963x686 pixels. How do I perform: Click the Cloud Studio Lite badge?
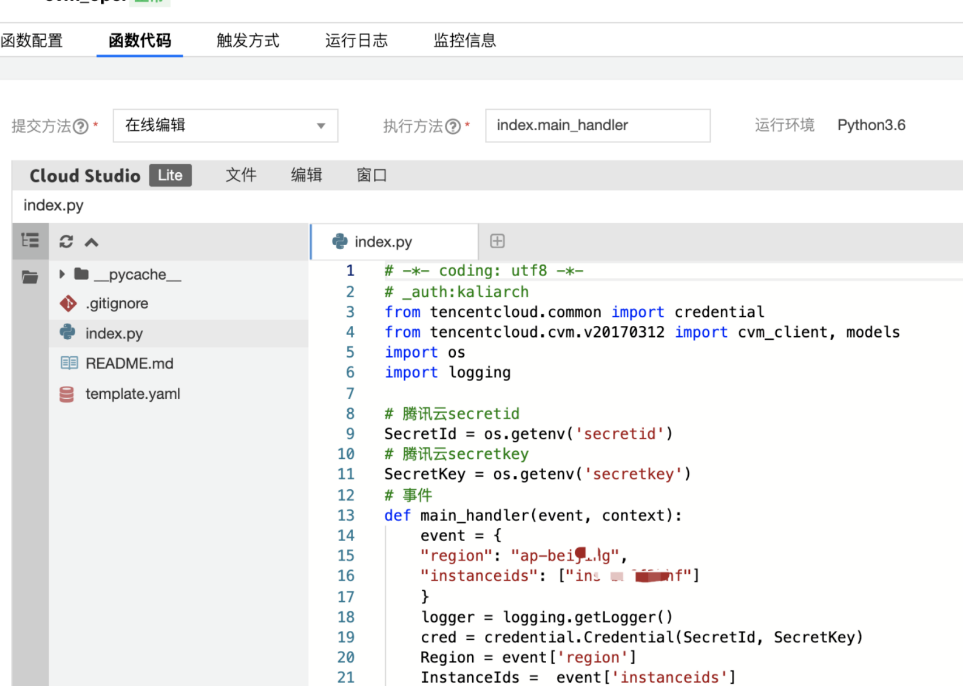click(170, 176)
